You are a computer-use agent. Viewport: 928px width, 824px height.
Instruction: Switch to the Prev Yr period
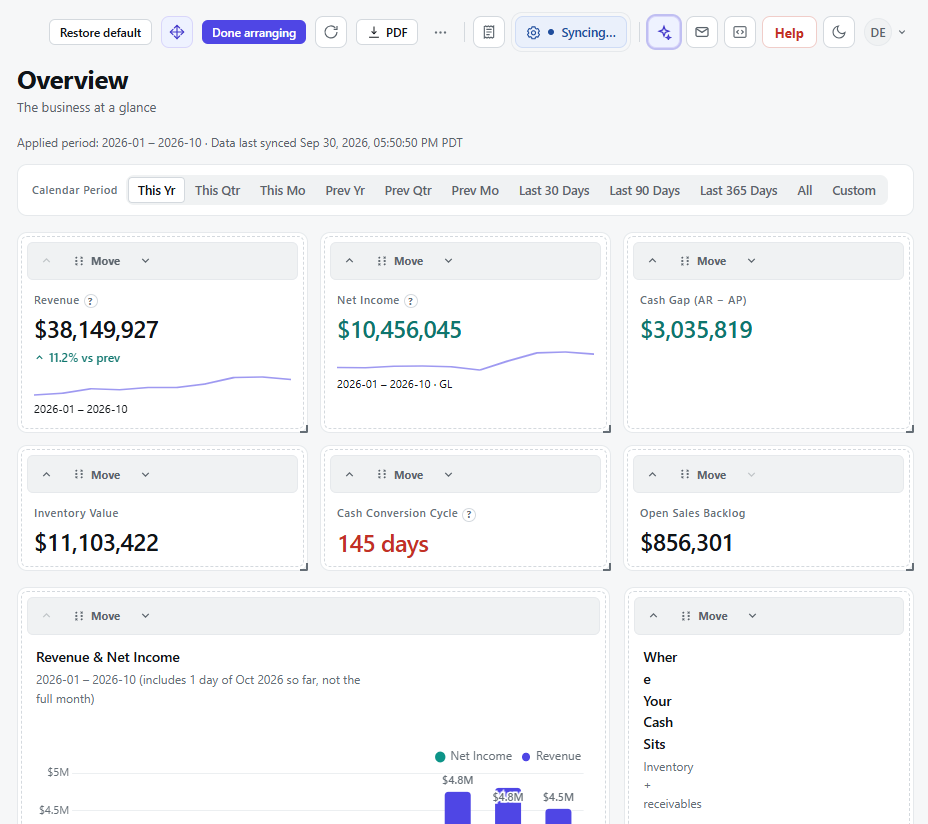(x=345, y=191)
